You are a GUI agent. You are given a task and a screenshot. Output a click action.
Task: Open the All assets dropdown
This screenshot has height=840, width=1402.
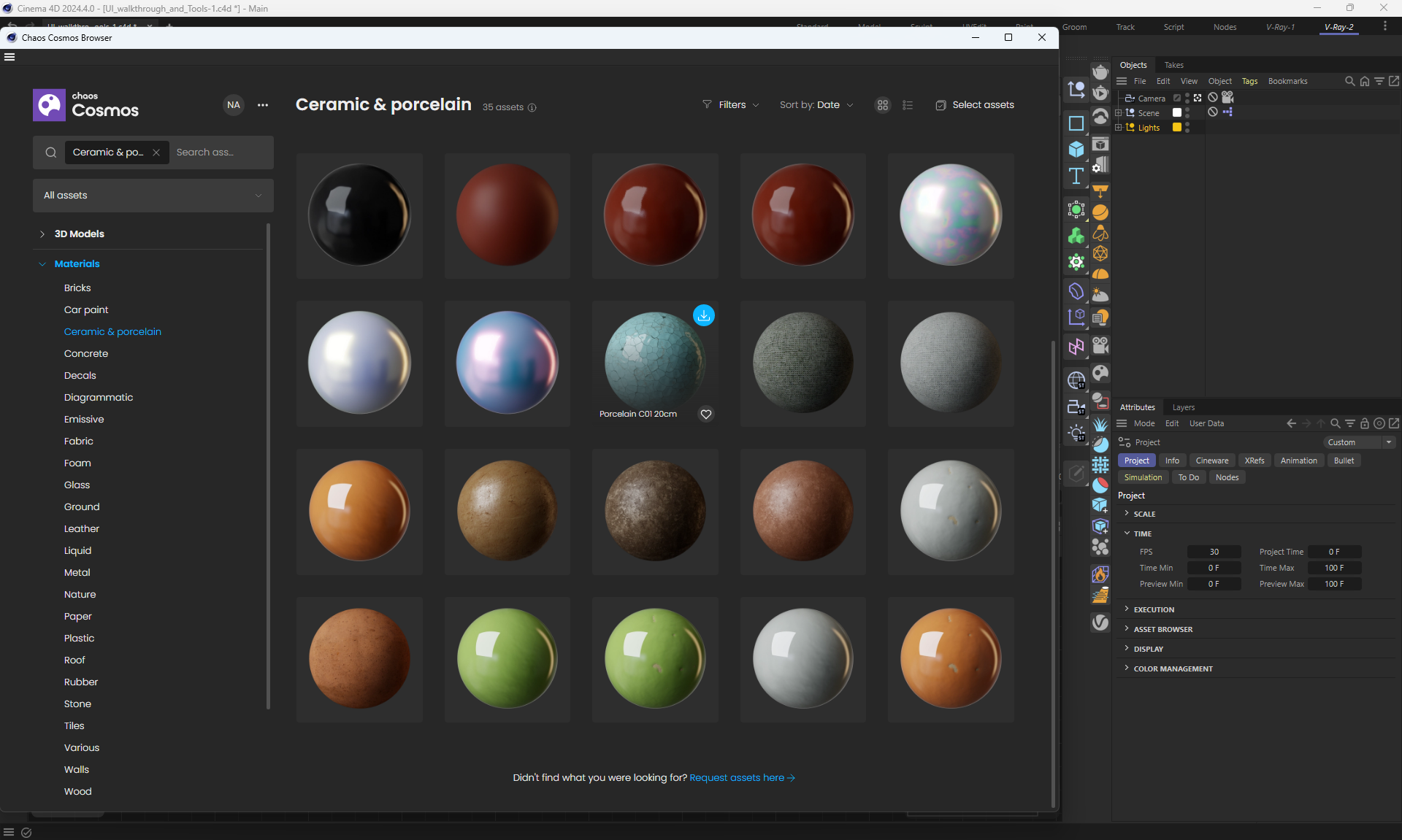point(153,196)
